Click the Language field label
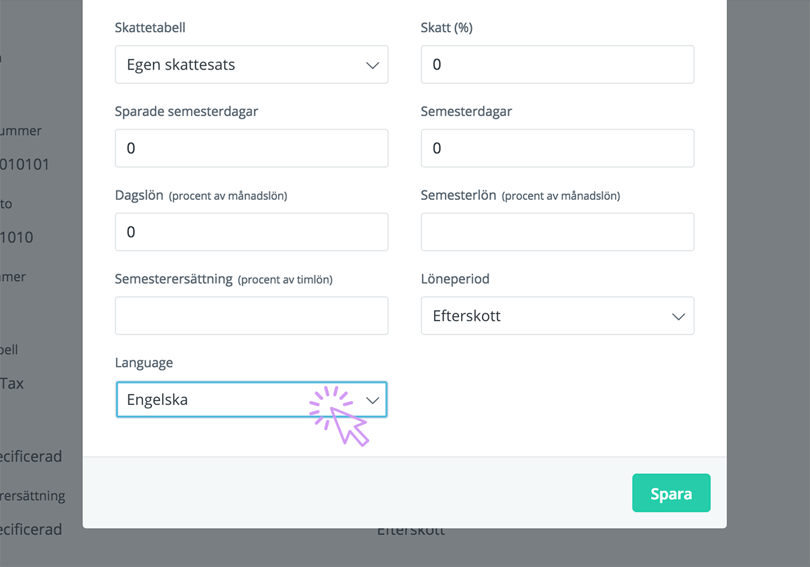 click(x=144, y=363)
